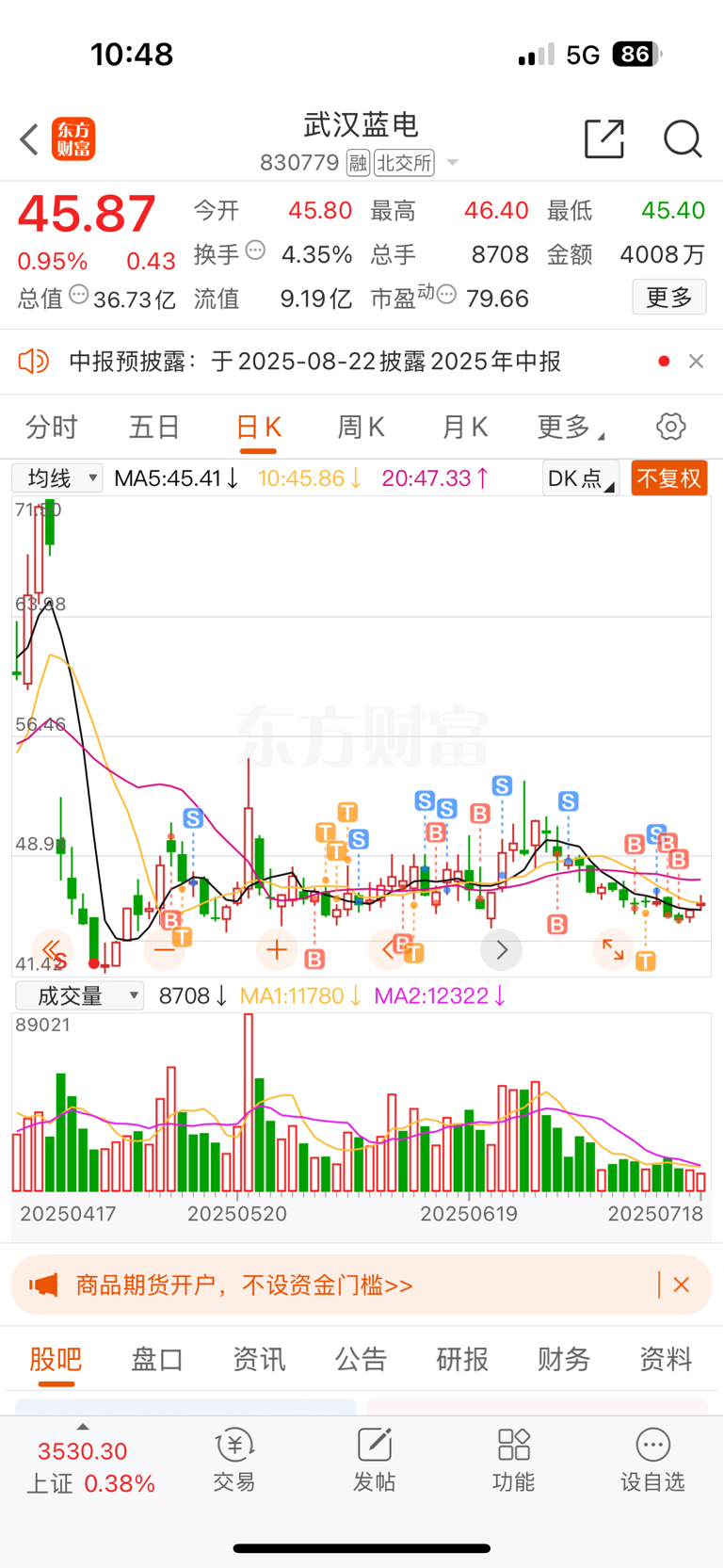The width and height of the screenshot is (724, 1568).
Task: Switch to 财务 tab
Action: pyautogui.click(x=564, y=1359)
